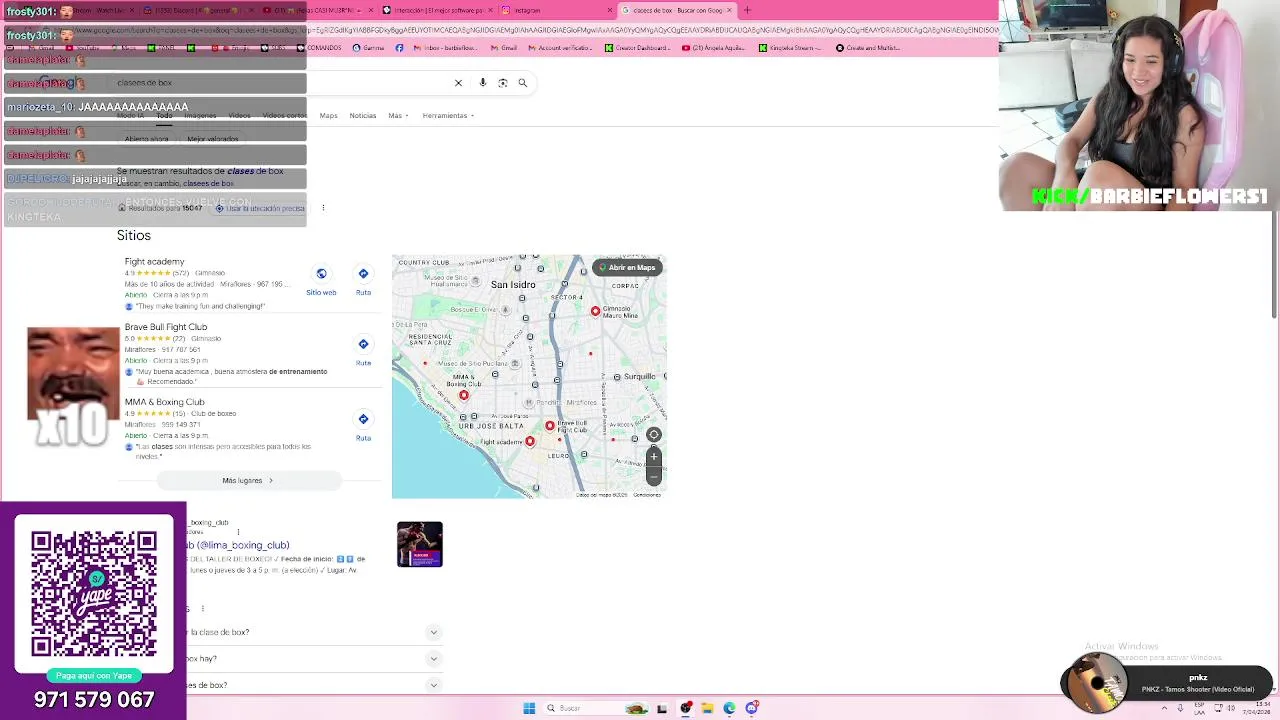Click the Brave Bull Fight Club map pin
Image resolution: width=1280 pixels, height=720 pixels.
click(x=549, y=426)
